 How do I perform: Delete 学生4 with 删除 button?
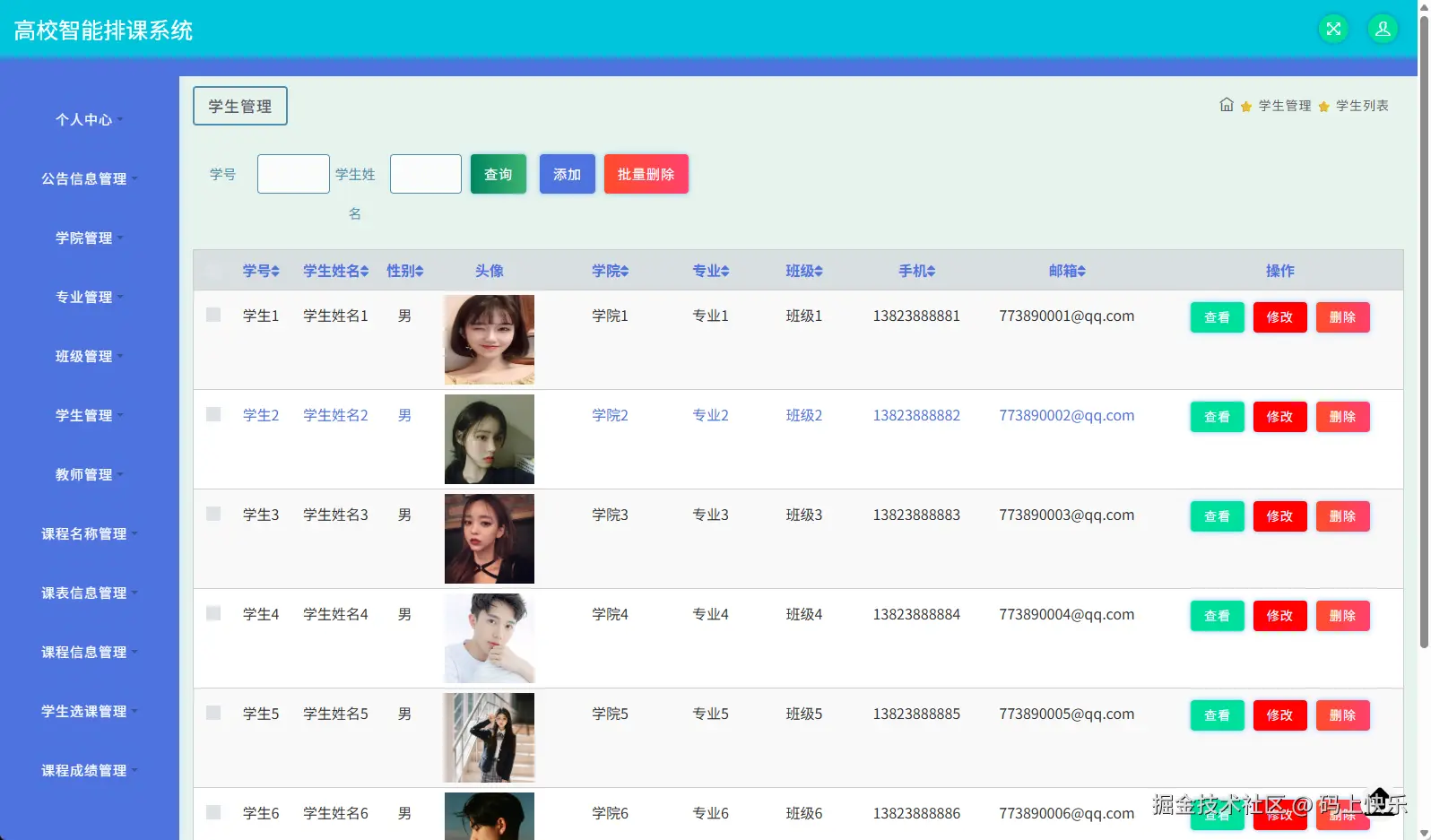coord(1342,616)
